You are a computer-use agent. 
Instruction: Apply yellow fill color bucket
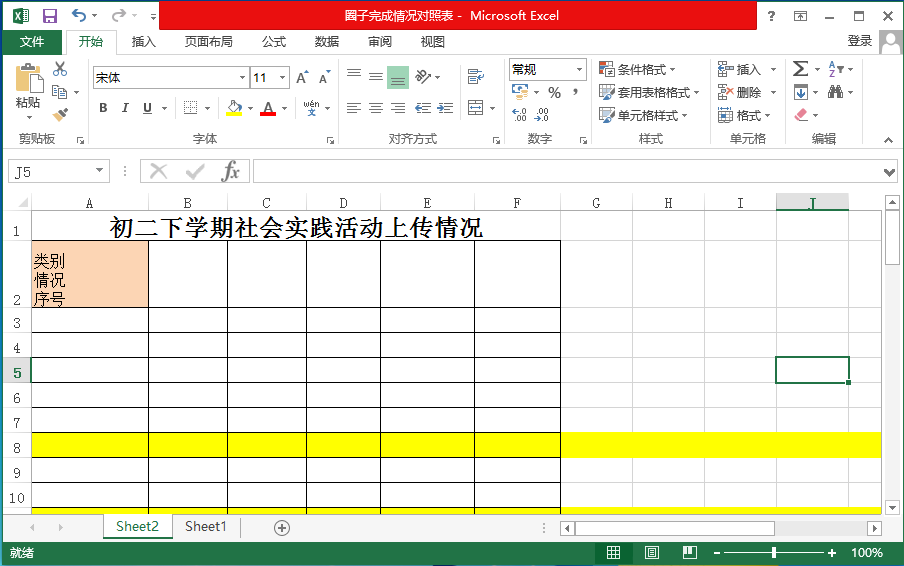[x=234, y=108]
